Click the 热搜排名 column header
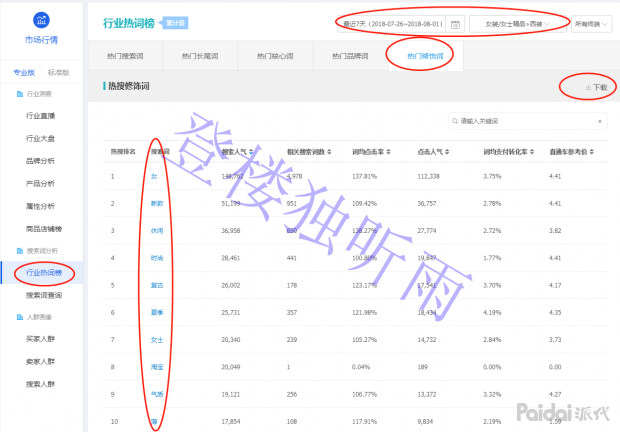The image size is (620, 432). [x=123, y=152]
